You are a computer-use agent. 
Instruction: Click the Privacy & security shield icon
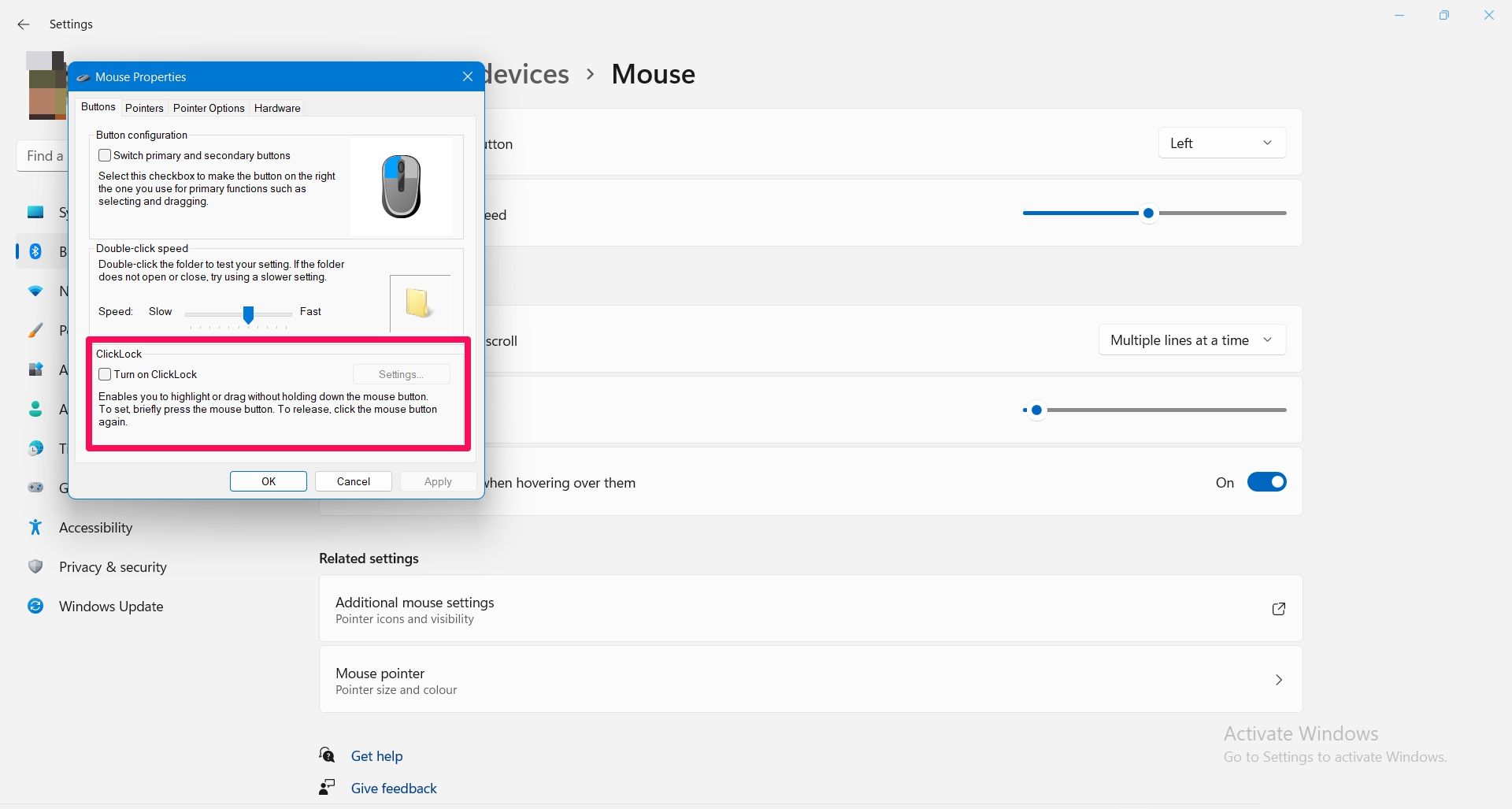35,566
